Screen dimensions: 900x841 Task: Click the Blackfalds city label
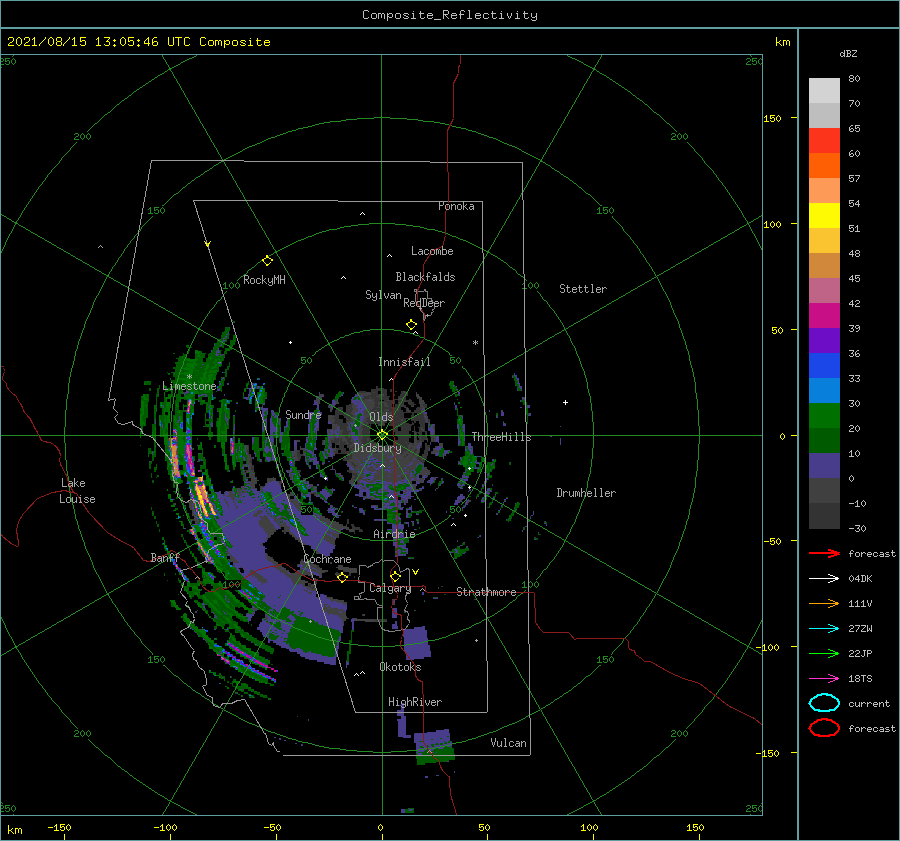click(x=425, y=277)
